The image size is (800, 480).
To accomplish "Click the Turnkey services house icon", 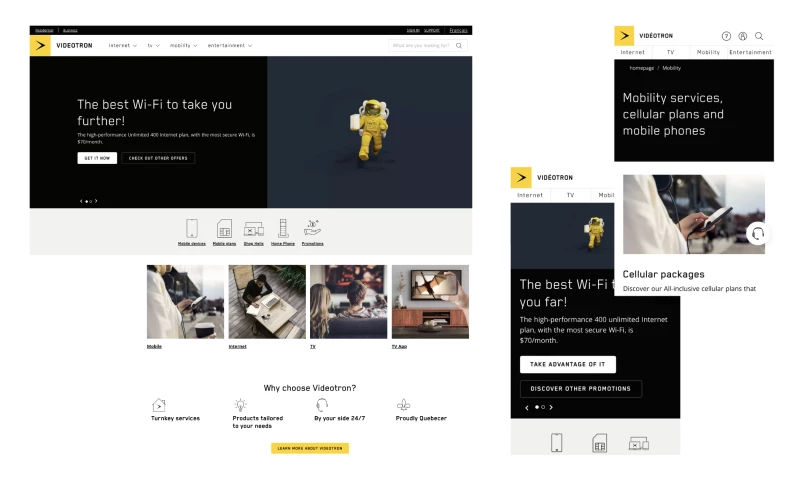I will 159,405.
